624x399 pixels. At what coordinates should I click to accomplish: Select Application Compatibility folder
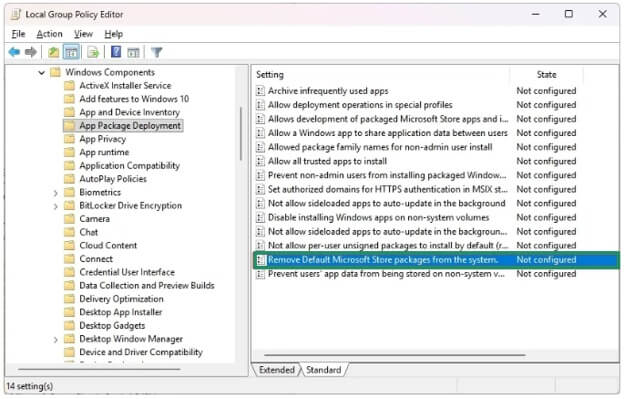[129, 165]
